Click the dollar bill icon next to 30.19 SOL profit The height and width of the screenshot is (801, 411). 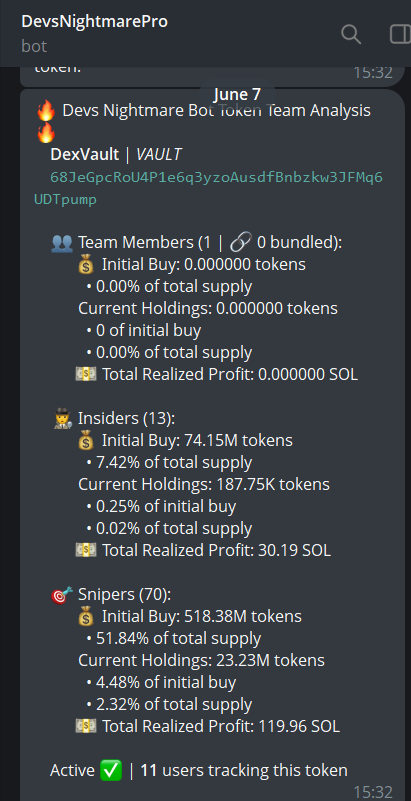pos(86,550)
